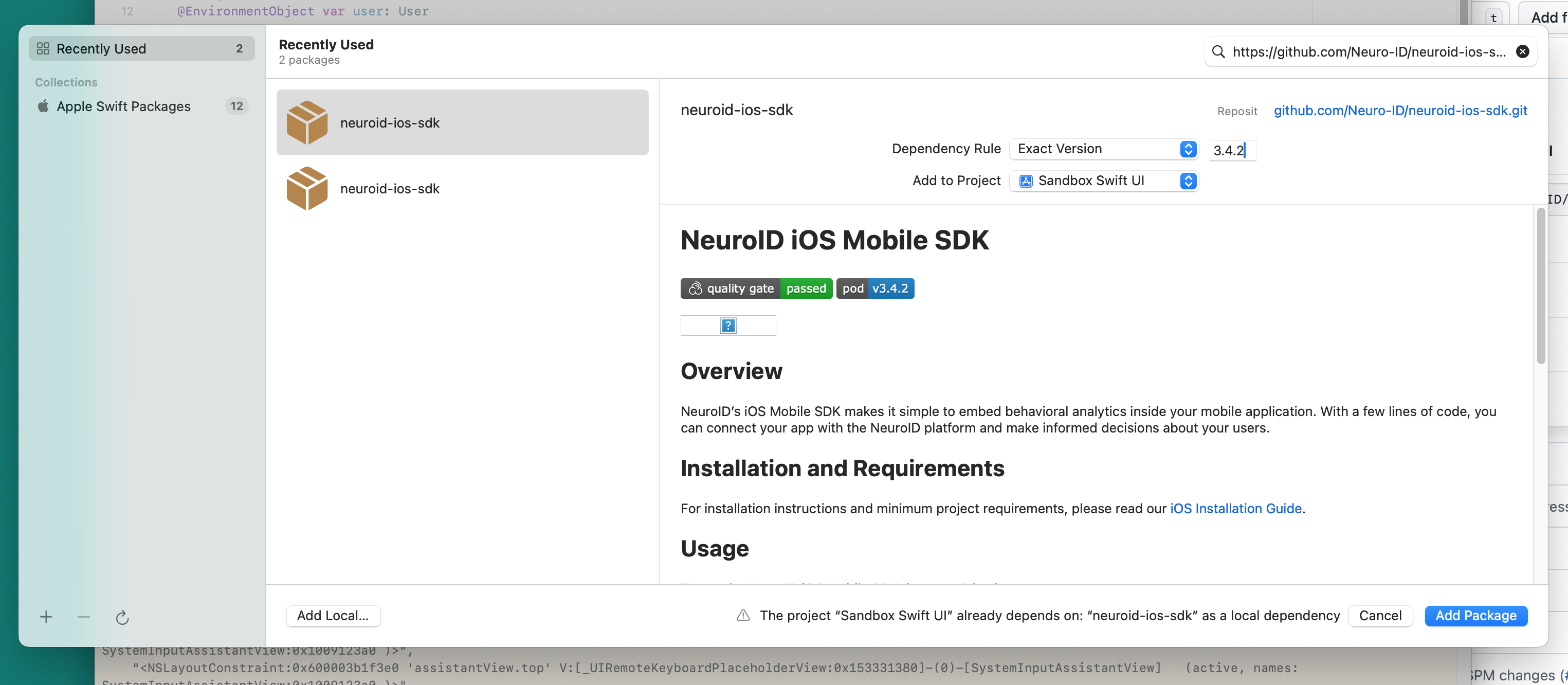Open Apple Swift Packages collection
The image size is (1568, 685).
pyautogui.click(x=141, y=106)
